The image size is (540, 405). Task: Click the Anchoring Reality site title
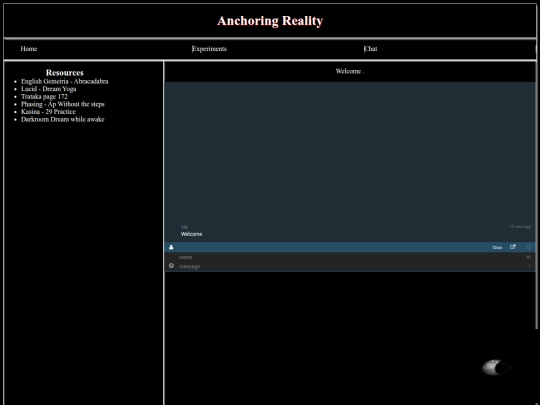270,21
